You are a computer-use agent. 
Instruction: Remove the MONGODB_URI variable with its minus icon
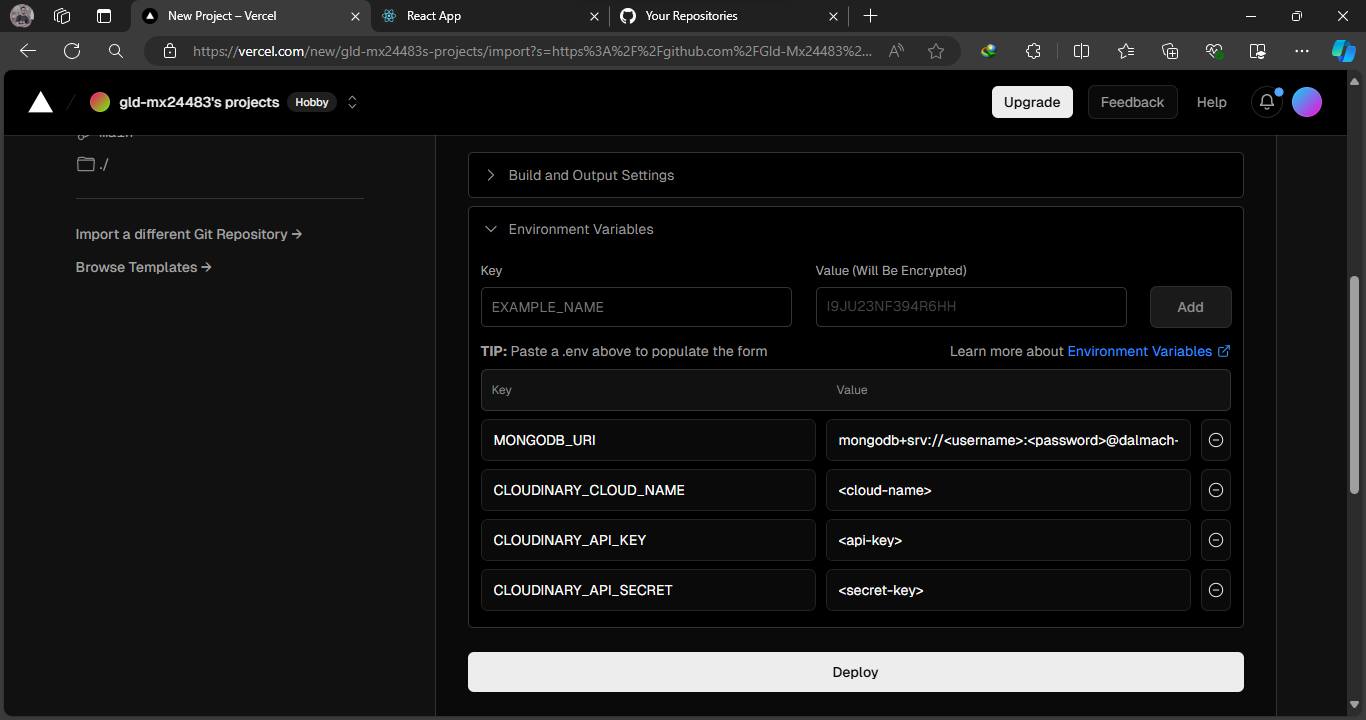tap(1215, 440)
